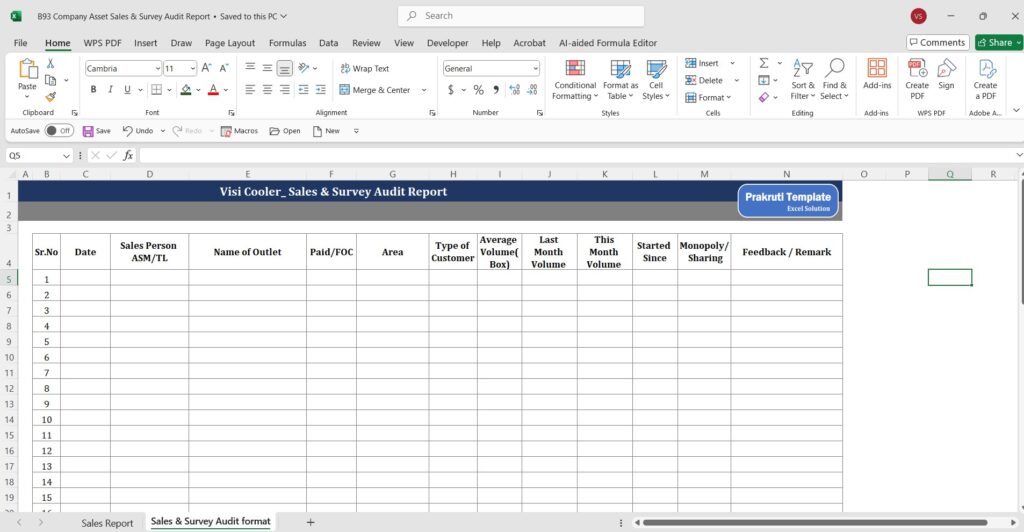This screenshot has width=1024, height=532.
Task: Expand the Cambria font name dropdown
Action: click(x=157, y=69)
